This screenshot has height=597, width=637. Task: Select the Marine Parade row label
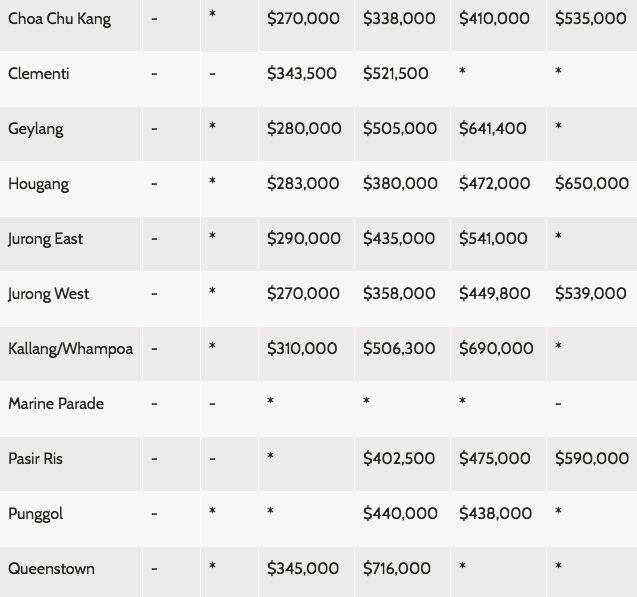pos(56,404)
